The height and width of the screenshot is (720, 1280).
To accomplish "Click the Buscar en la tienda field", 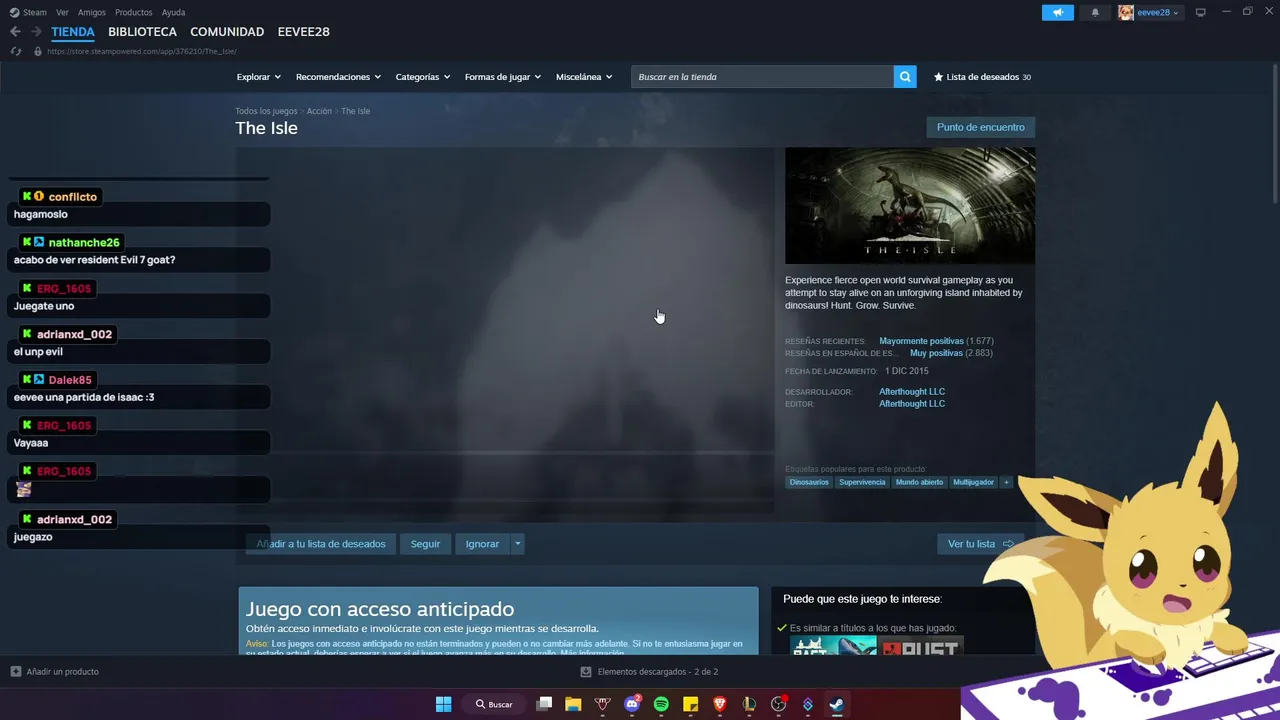I will tap(762, 77).
